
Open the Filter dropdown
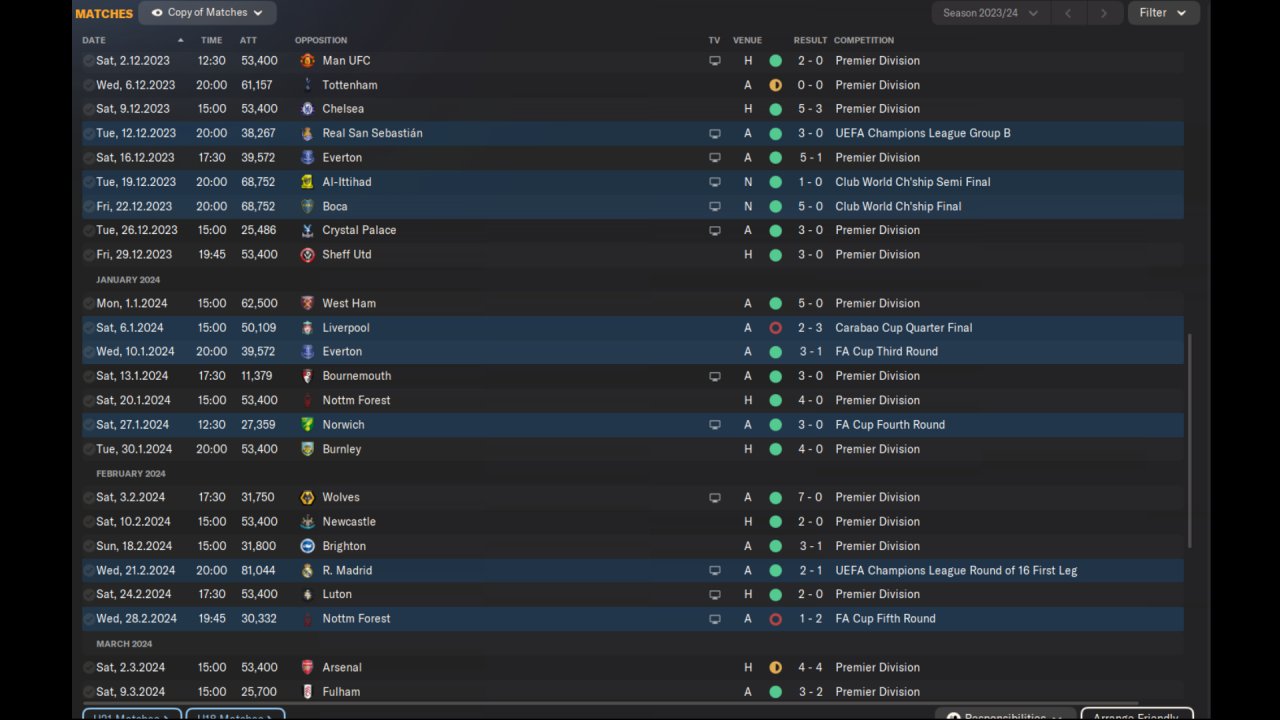(1163, 13)
